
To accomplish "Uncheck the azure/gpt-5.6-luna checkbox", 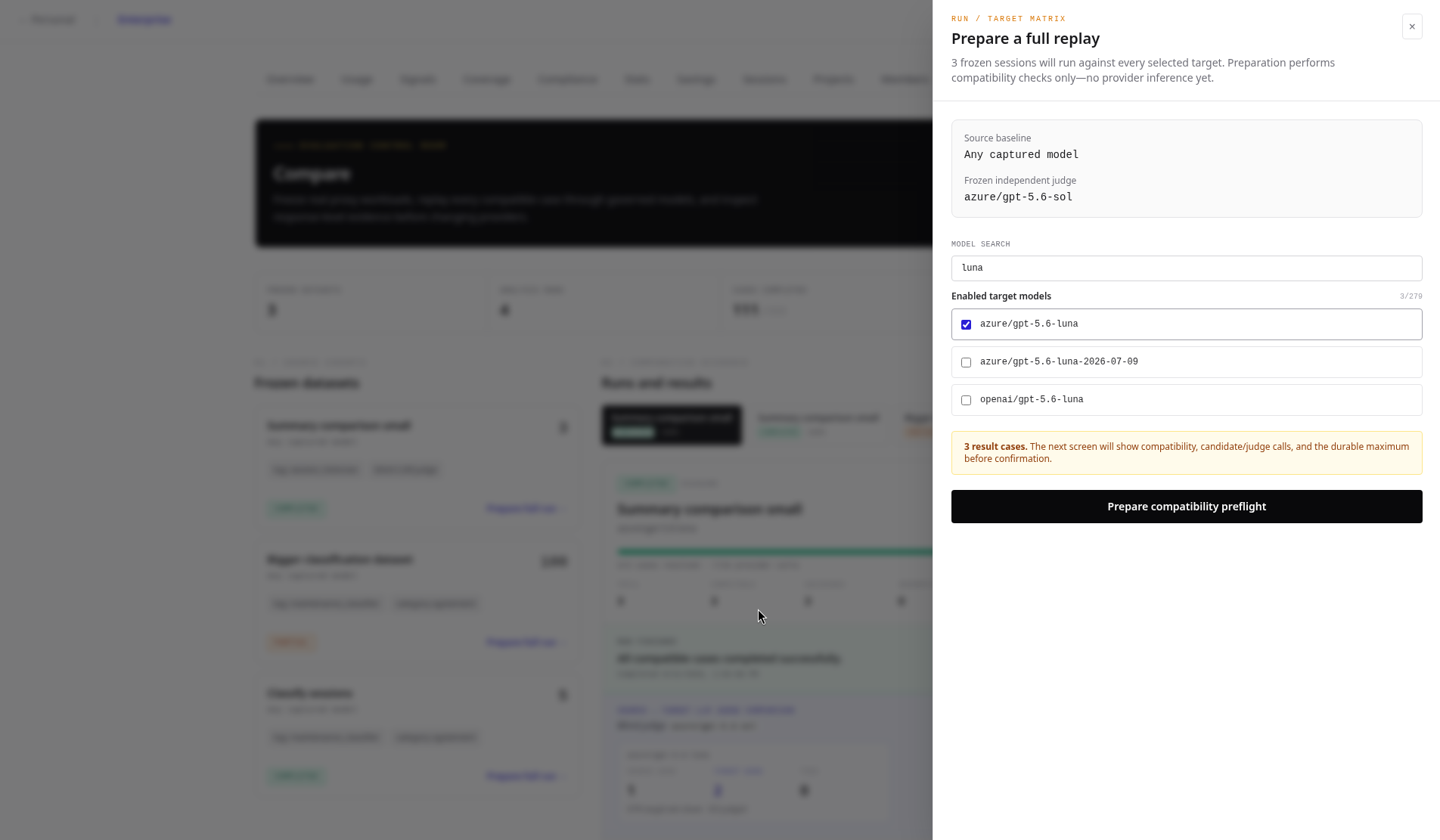I will pos(966,324).
